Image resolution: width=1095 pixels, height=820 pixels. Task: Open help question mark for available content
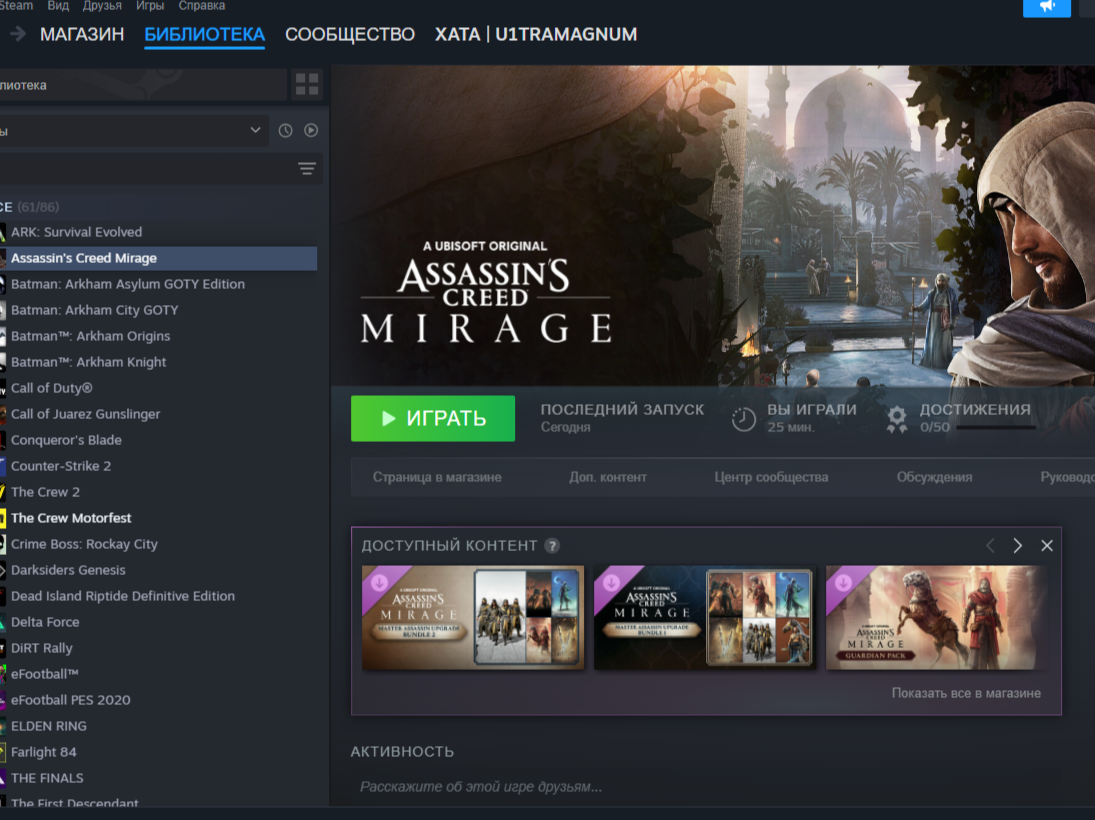pos(552,546)
